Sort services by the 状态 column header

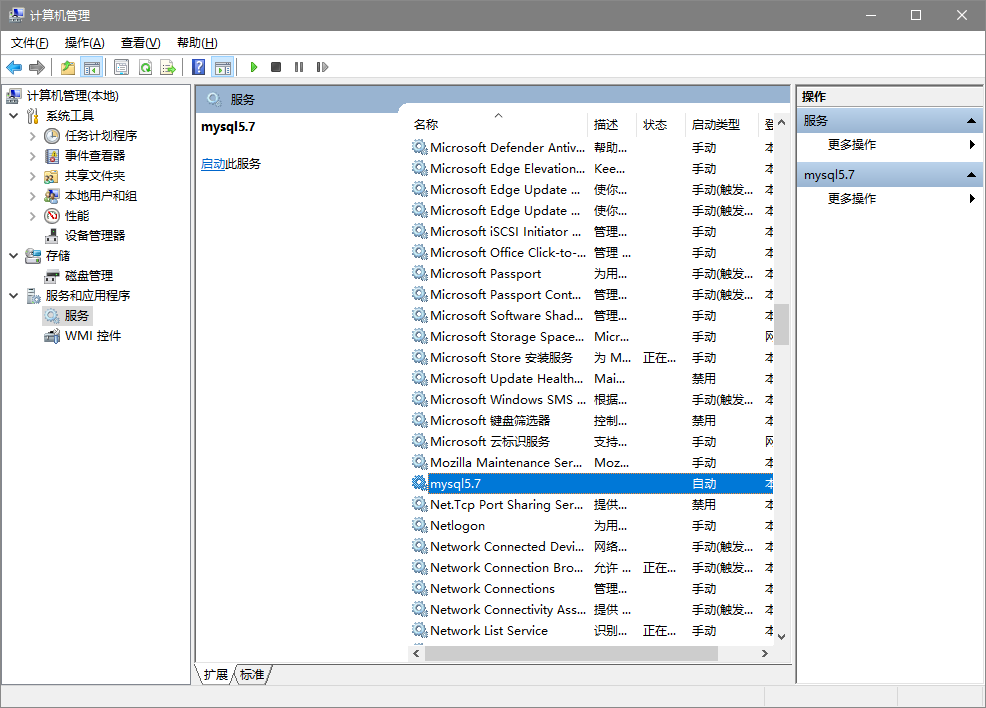661,124
